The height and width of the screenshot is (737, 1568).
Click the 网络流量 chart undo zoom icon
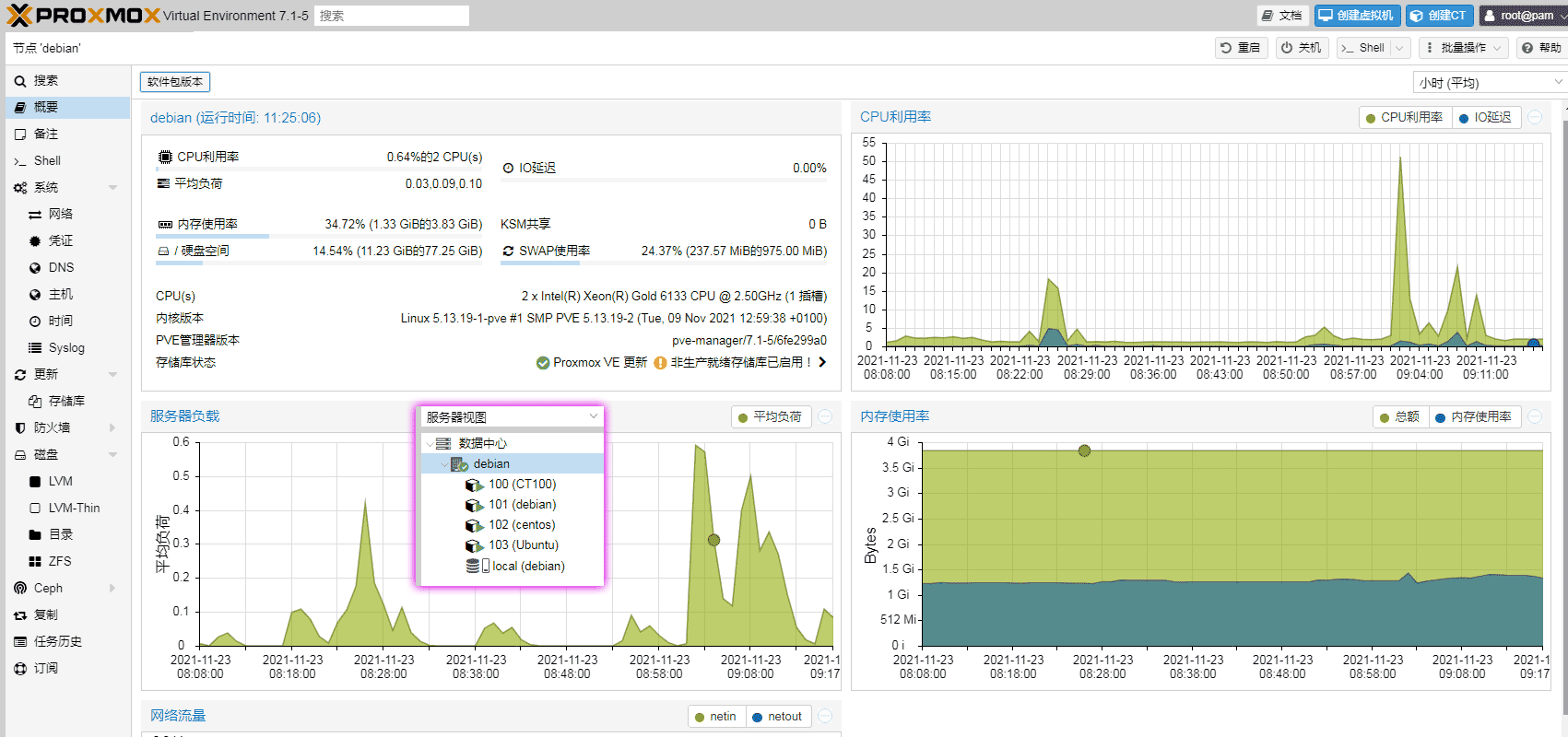825,716
